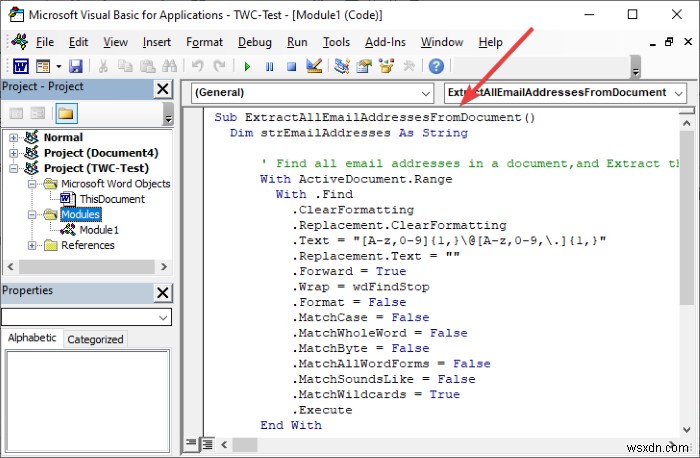
Task: Select the Modules folder item
Action: click(81, 214)
